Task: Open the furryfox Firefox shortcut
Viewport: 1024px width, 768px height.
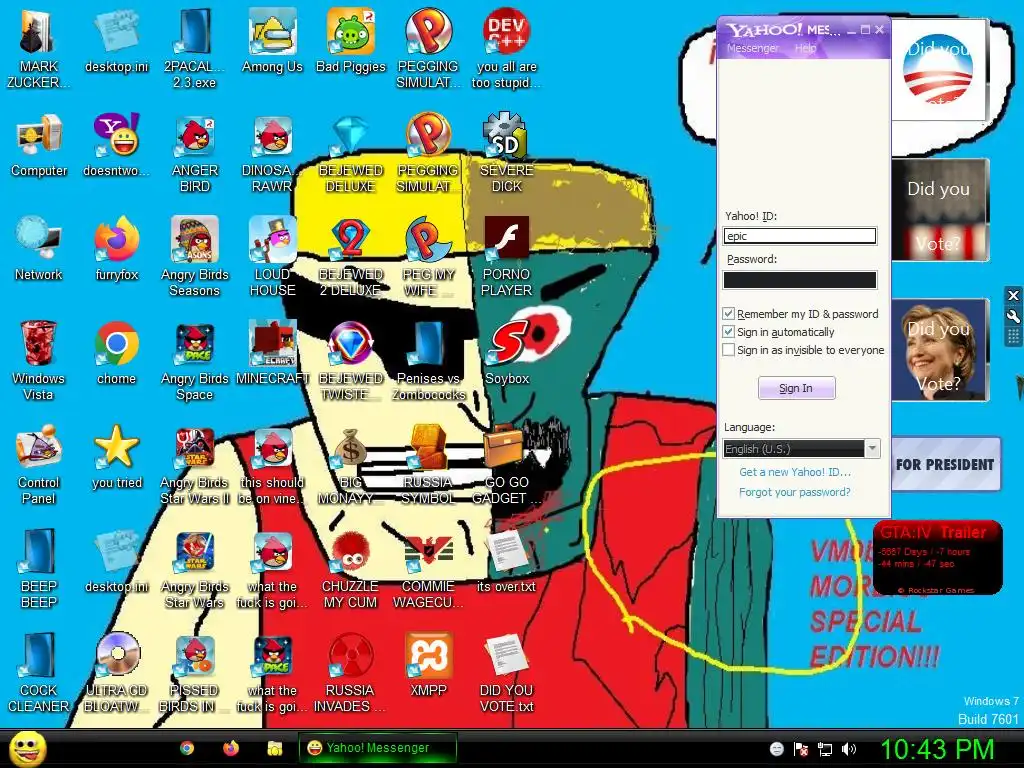Action: tap(116, 248)
